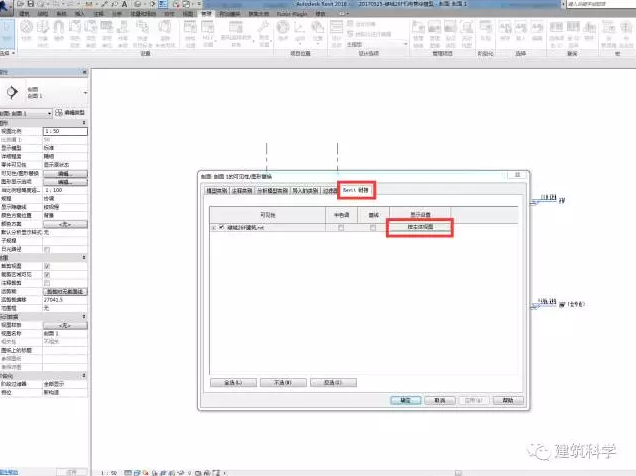Click Edit for Graphic Display Options
Viewport: 636px width, 476px height.
point(65,182)
